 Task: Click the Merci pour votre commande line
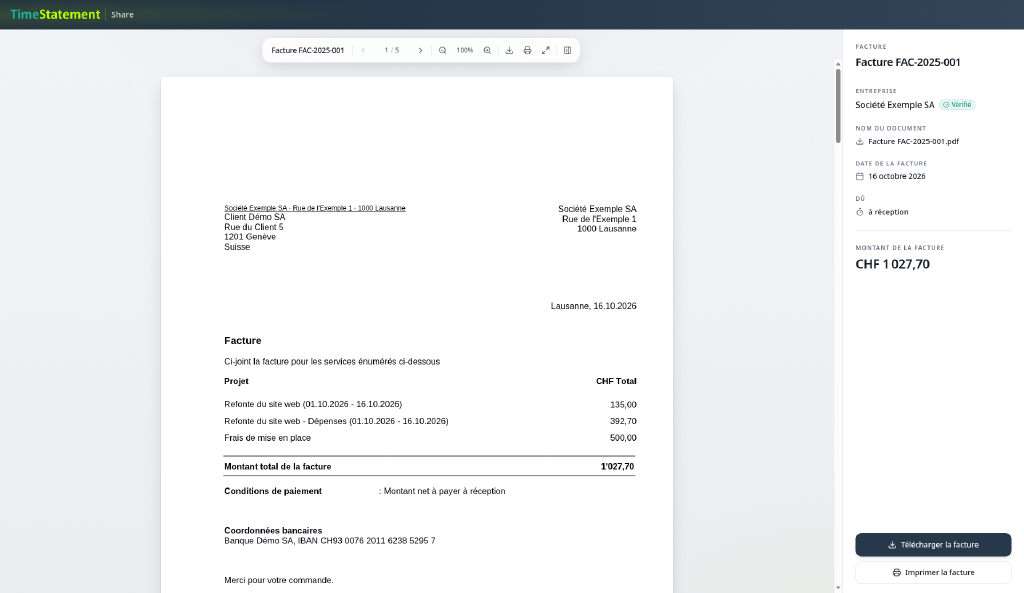pos(279,580)
